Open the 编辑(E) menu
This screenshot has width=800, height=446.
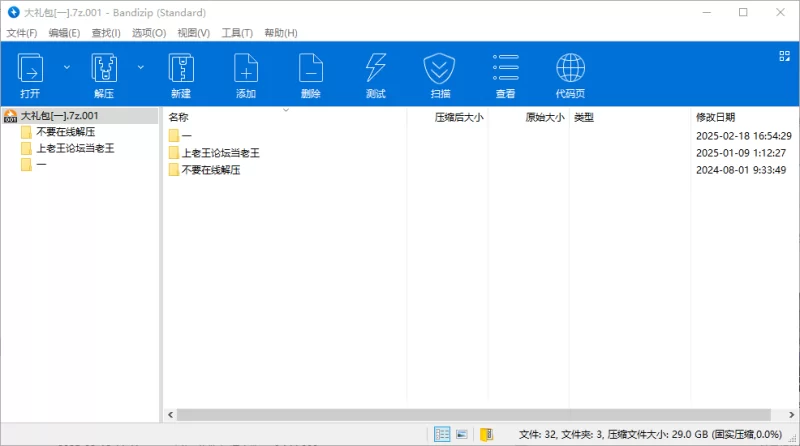pyautogui.click(x=64, y=33)
